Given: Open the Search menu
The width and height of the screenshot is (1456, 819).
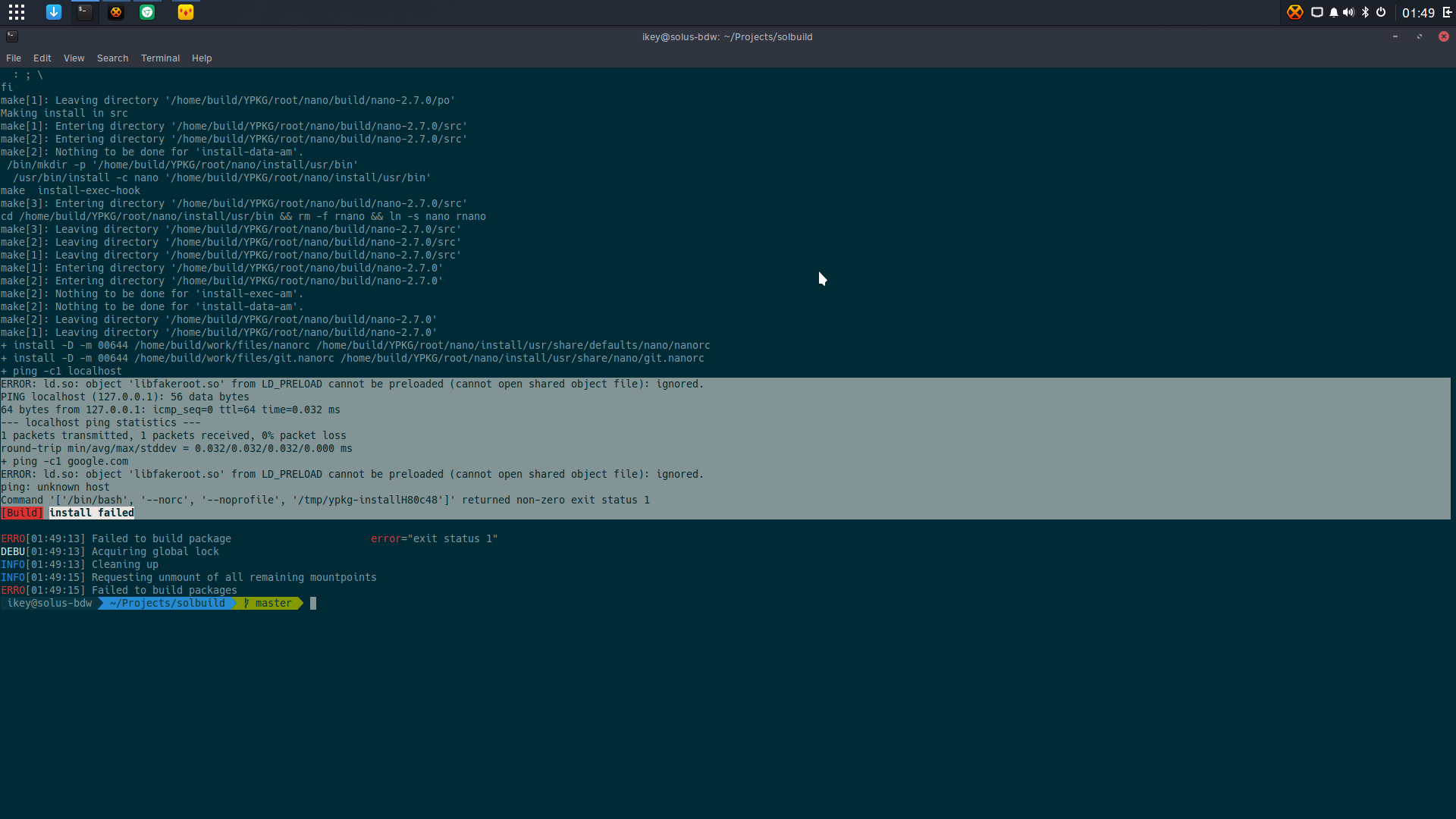Looking at the screenshot, I should coord(113,58).
